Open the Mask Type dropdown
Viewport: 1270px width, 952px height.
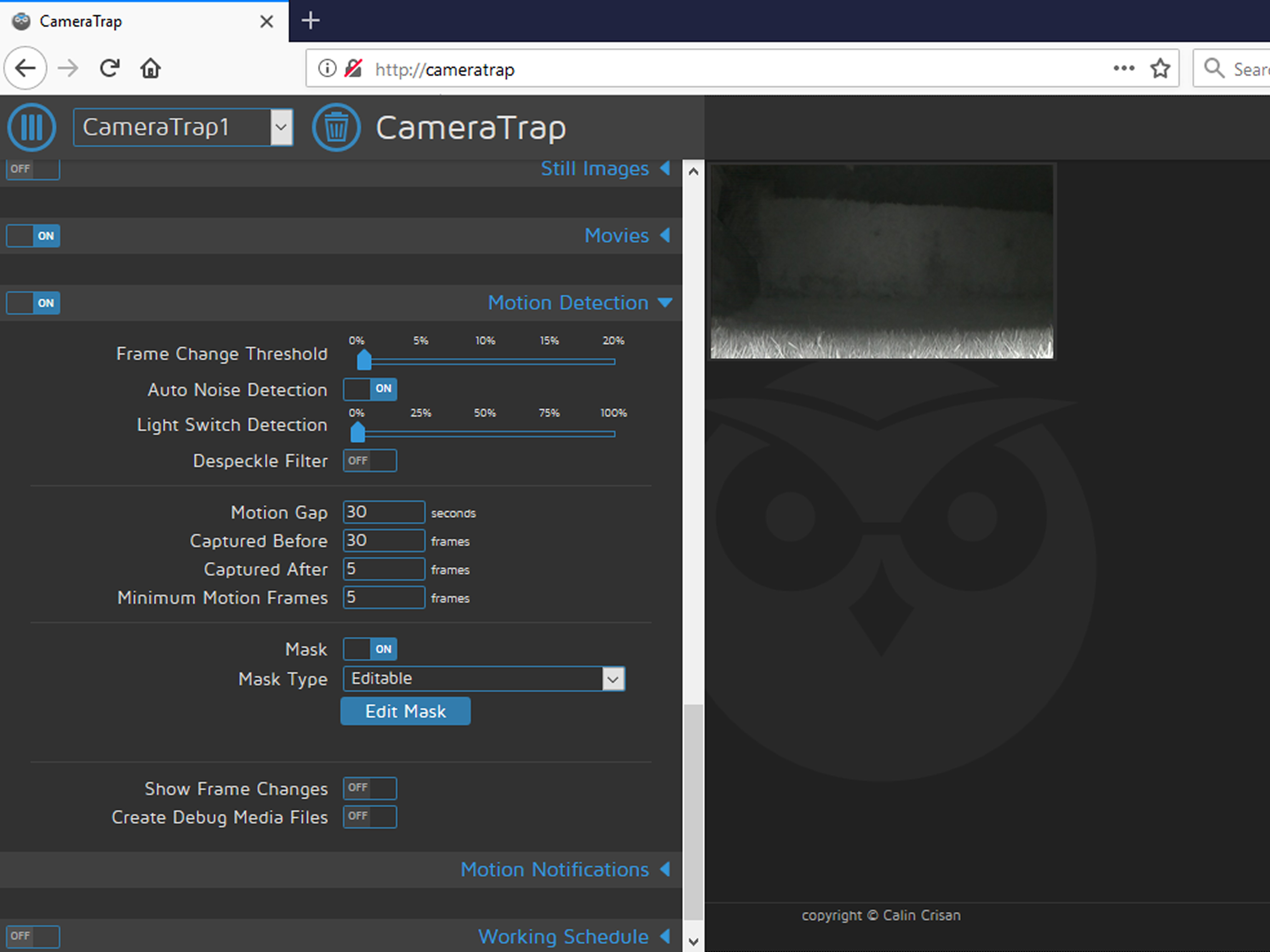click(484, 679)
